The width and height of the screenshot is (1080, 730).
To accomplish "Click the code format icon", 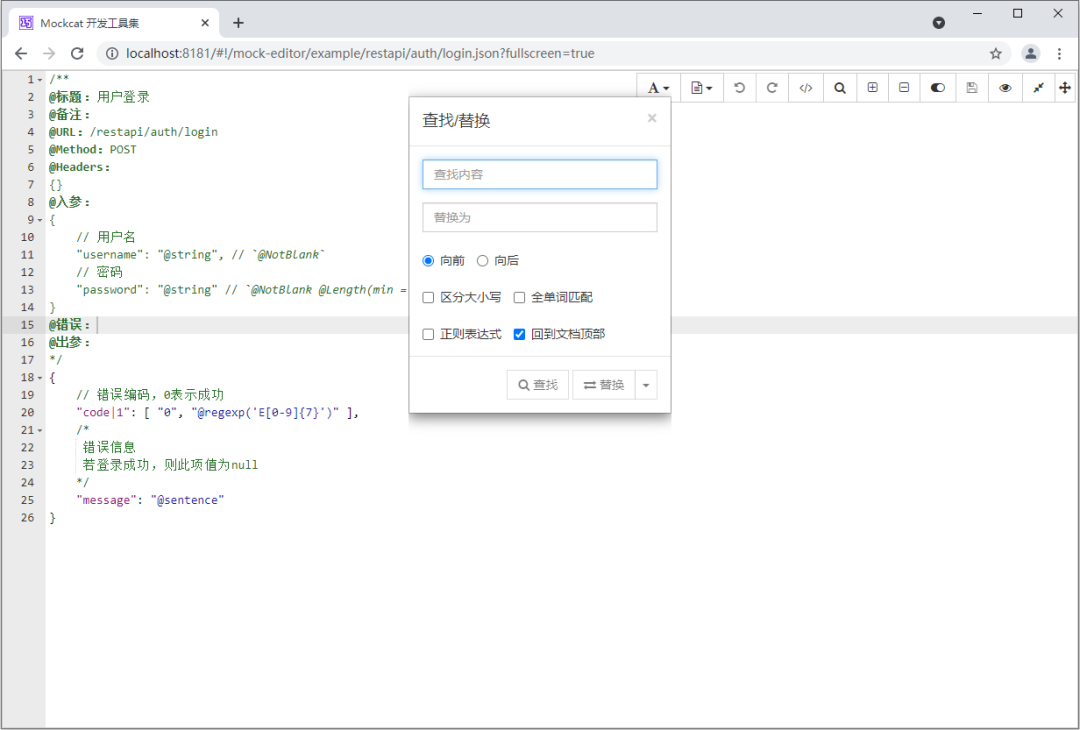I will [x=805, y=88].
